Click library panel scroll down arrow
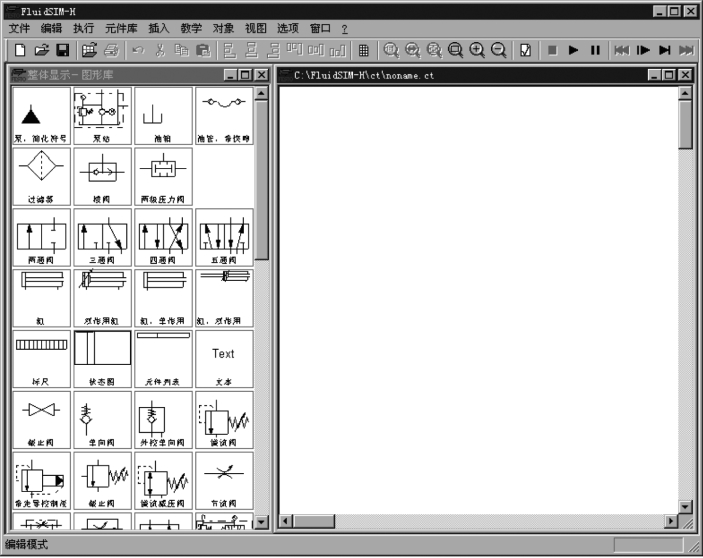Image resolution: width=703 pixels, height=558 pixels. [261, 522]
